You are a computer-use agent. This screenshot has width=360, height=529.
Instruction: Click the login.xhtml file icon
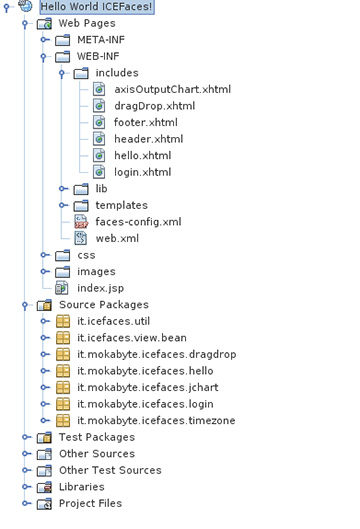point(99,172)
